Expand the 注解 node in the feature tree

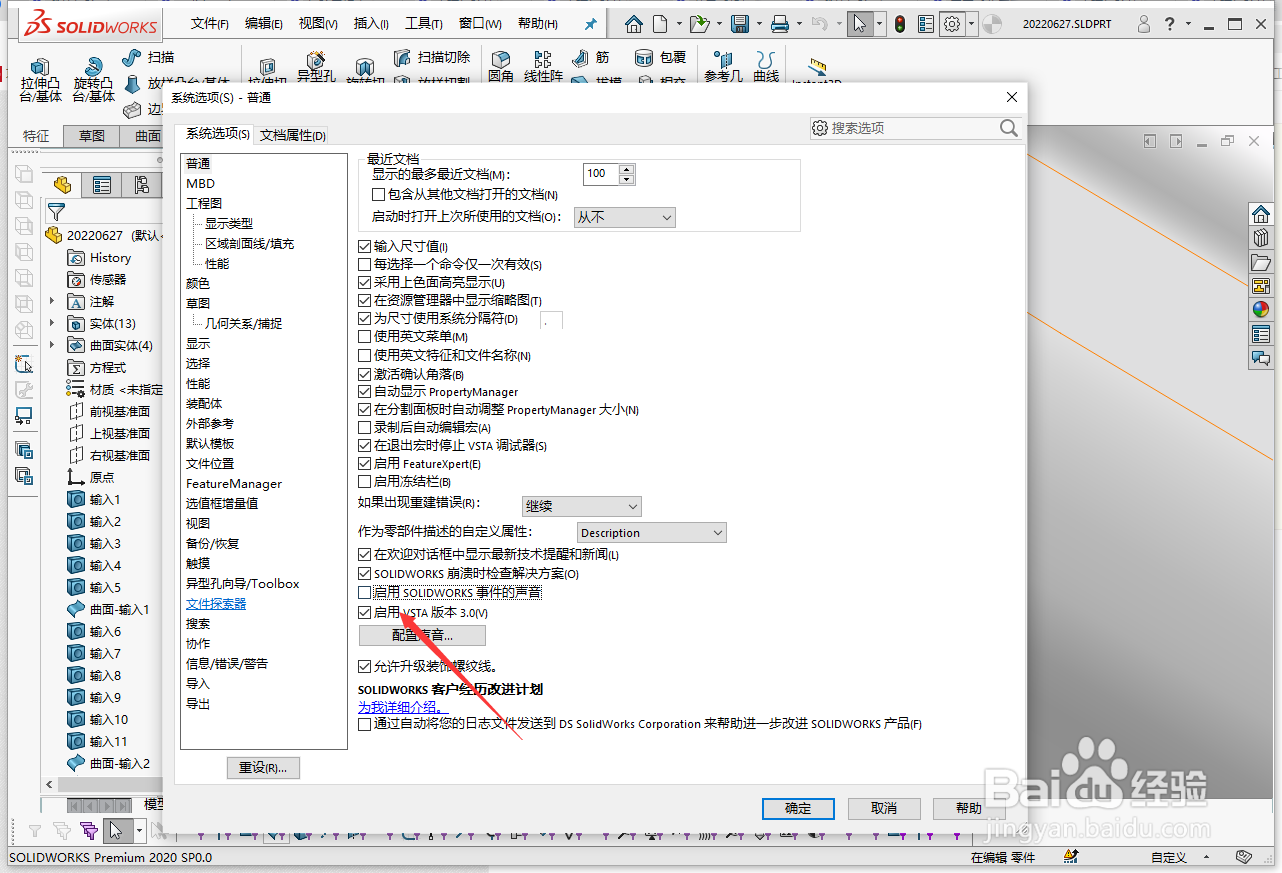pos(52,301)
